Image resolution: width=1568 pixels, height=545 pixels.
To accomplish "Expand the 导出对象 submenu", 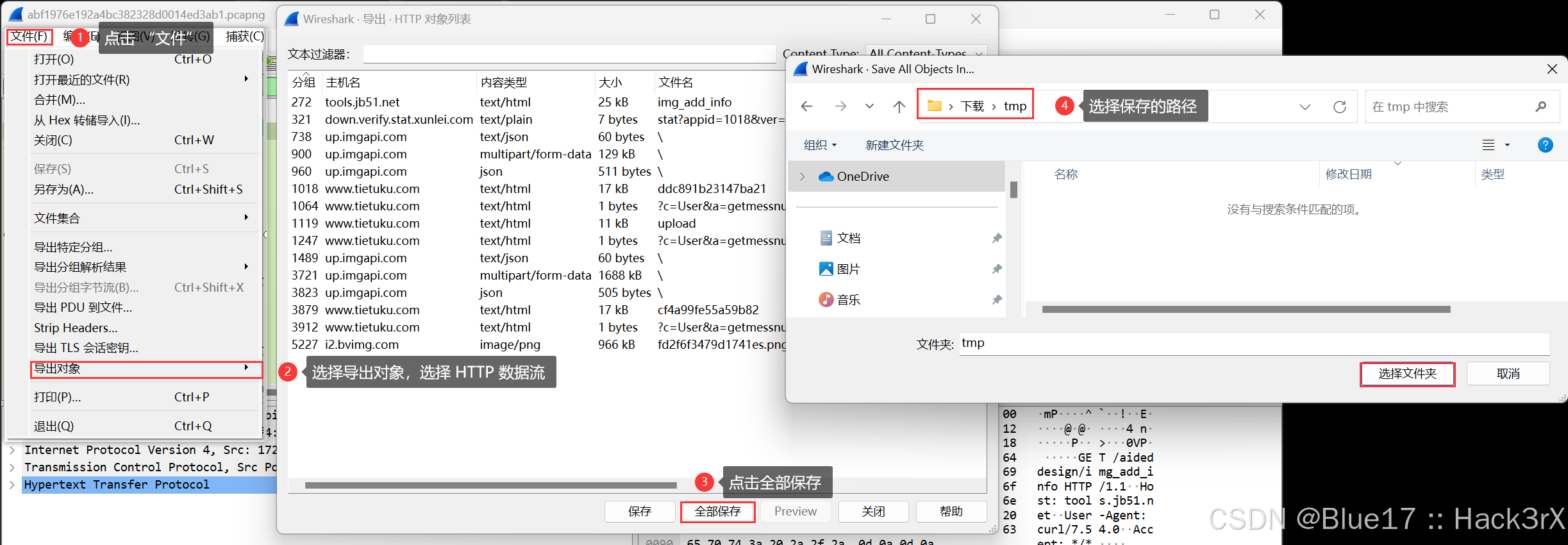I will pyautogui.click(x=146, y=369).
